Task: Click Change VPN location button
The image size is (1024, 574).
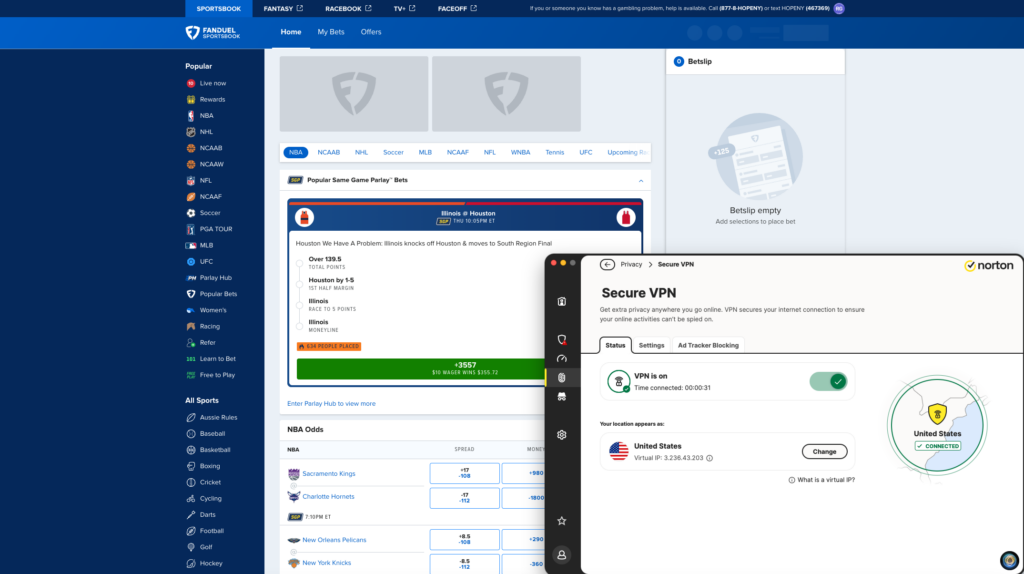Action: 824,452
